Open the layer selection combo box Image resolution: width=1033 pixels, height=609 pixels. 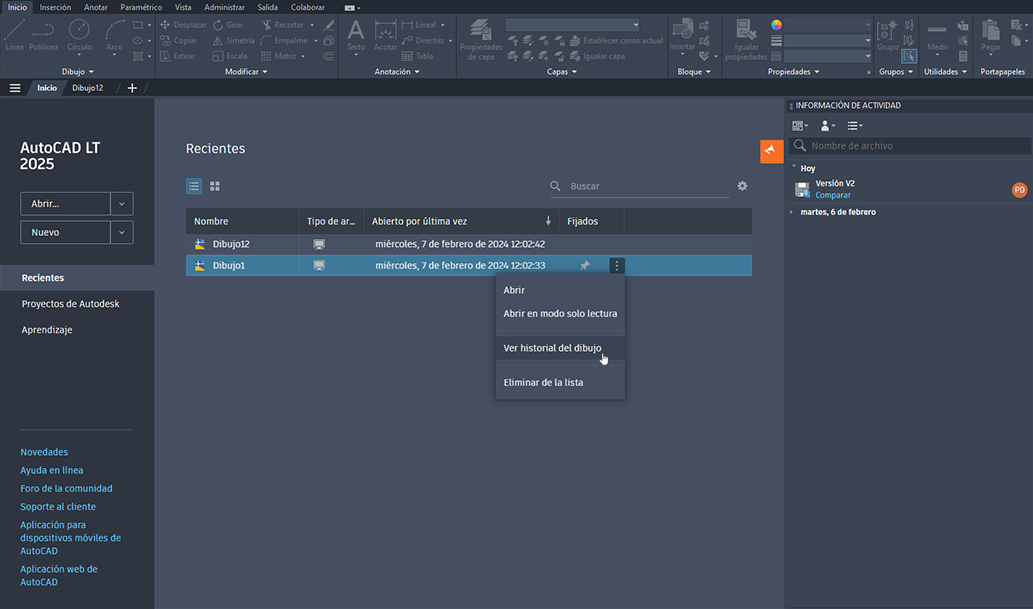coord(572,25)
